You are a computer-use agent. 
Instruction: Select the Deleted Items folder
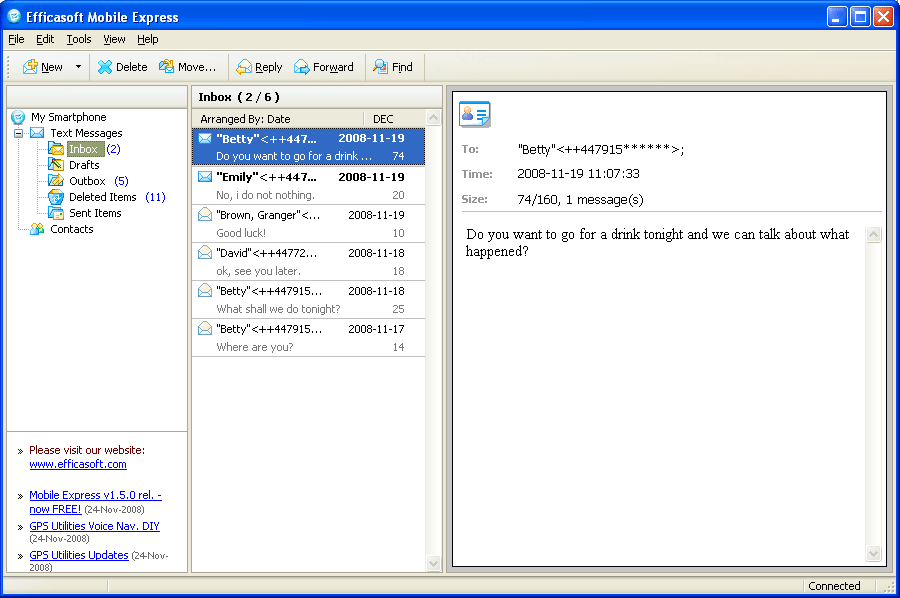click(102, 197)
